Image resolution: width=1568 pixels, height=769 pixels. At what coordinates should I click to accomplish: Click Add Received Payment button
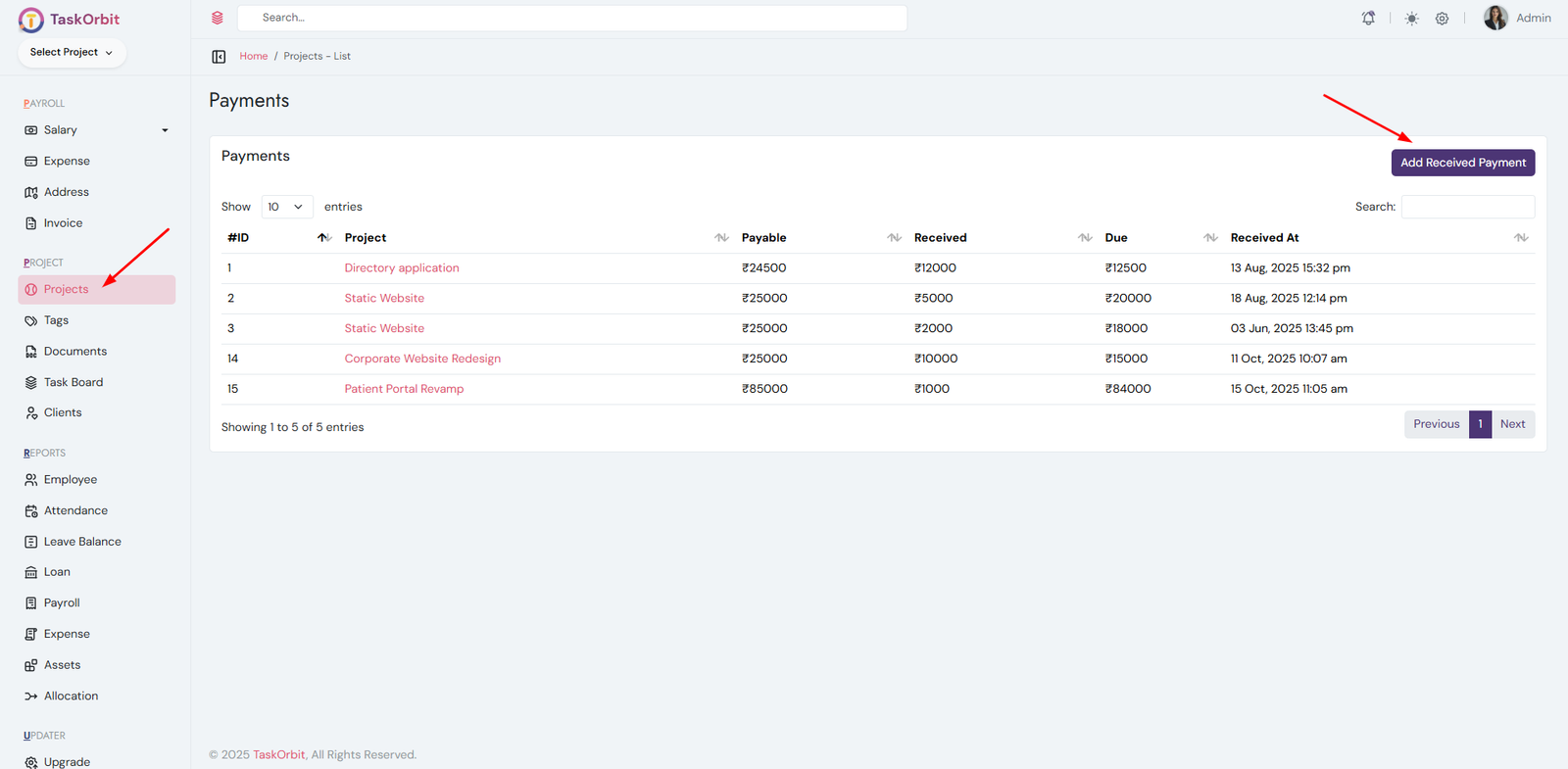point(1463,163)
